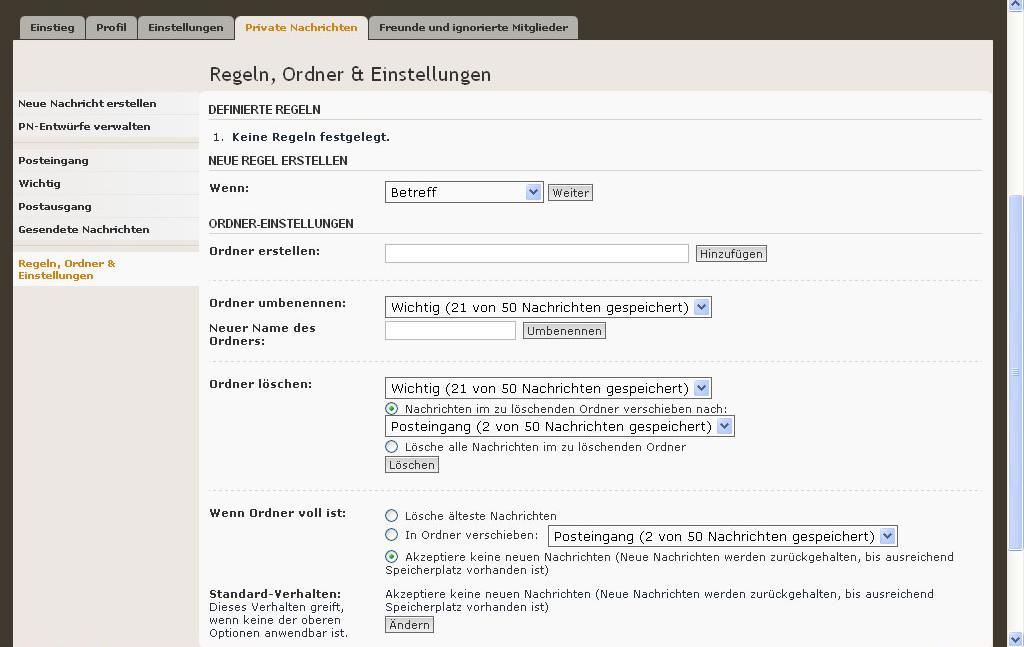Expand the Ordner löschen folder dropdown
Image resolution: width=1024 pixels, height=647 pixels.
pos(548,388)
